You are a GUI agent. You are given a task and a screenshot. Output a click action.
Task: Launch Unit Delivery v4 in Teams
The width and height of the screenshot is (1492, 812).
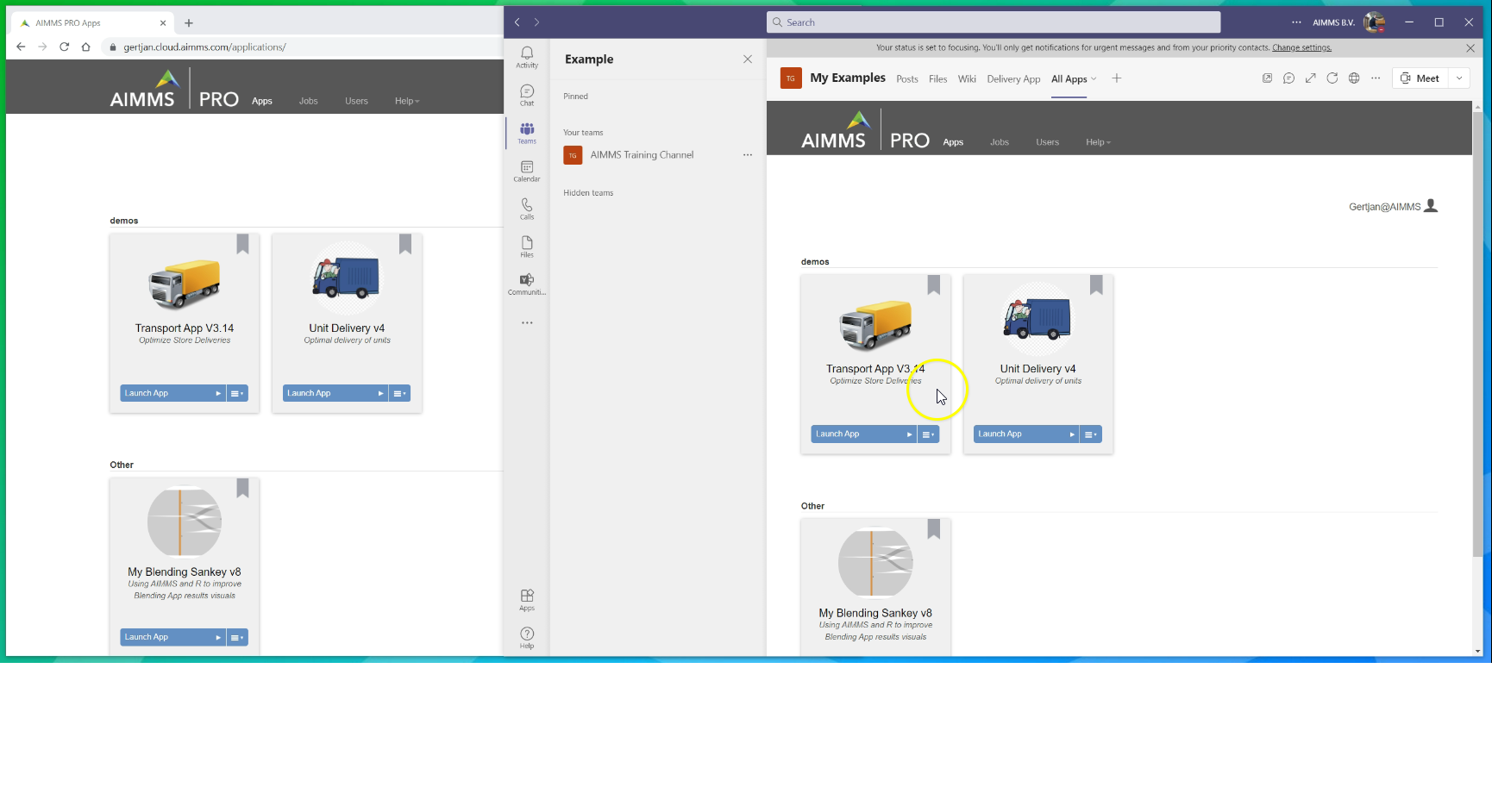1026,434
